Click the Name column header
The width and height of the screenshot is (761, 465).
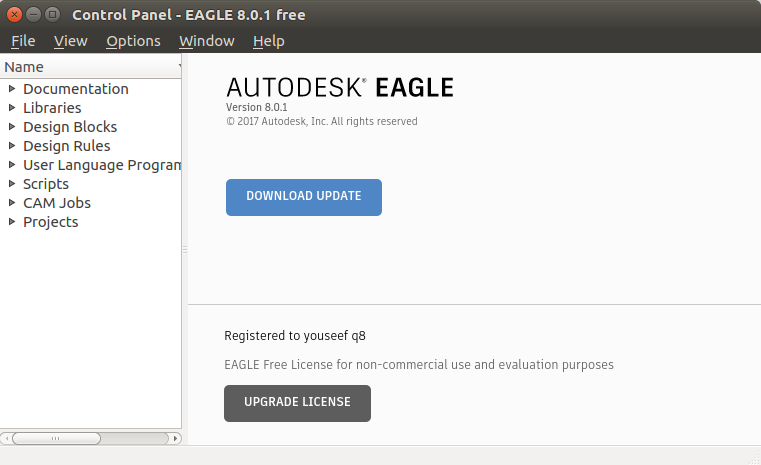tap(90, 67)
